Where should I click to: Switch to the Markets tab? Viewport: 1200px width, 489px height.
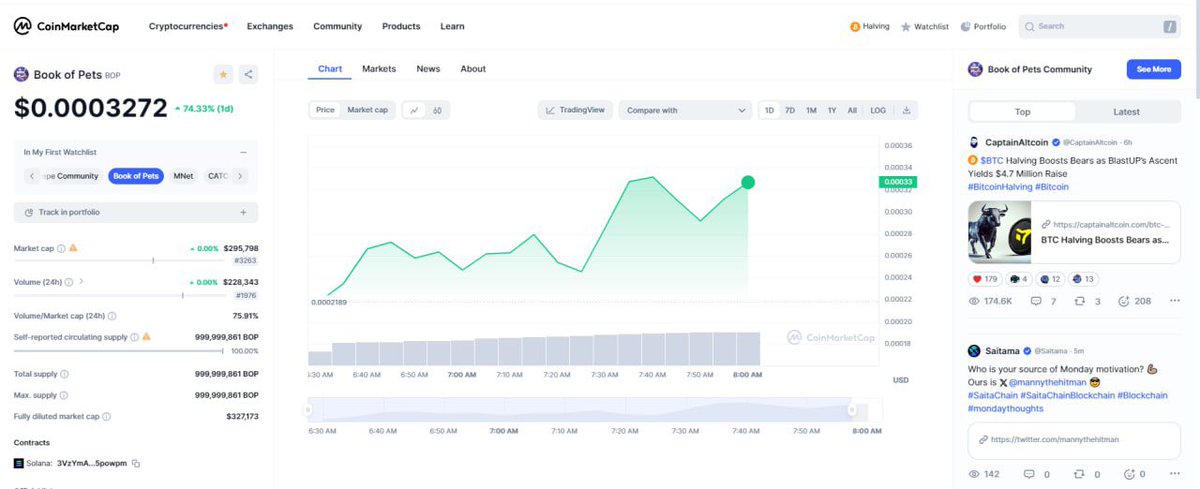[379, 69]
